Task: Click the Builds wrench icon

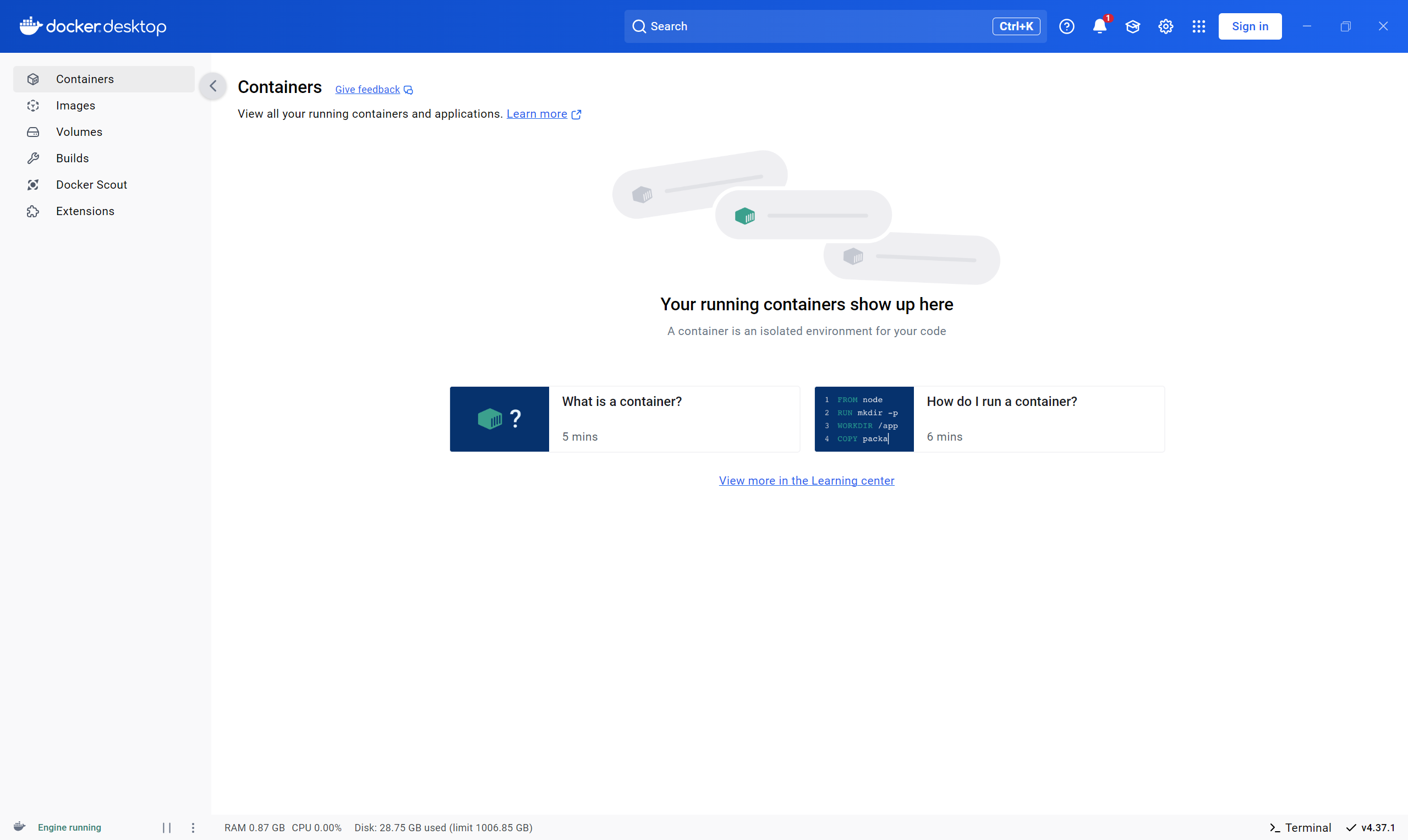Action: coord(34,158)
